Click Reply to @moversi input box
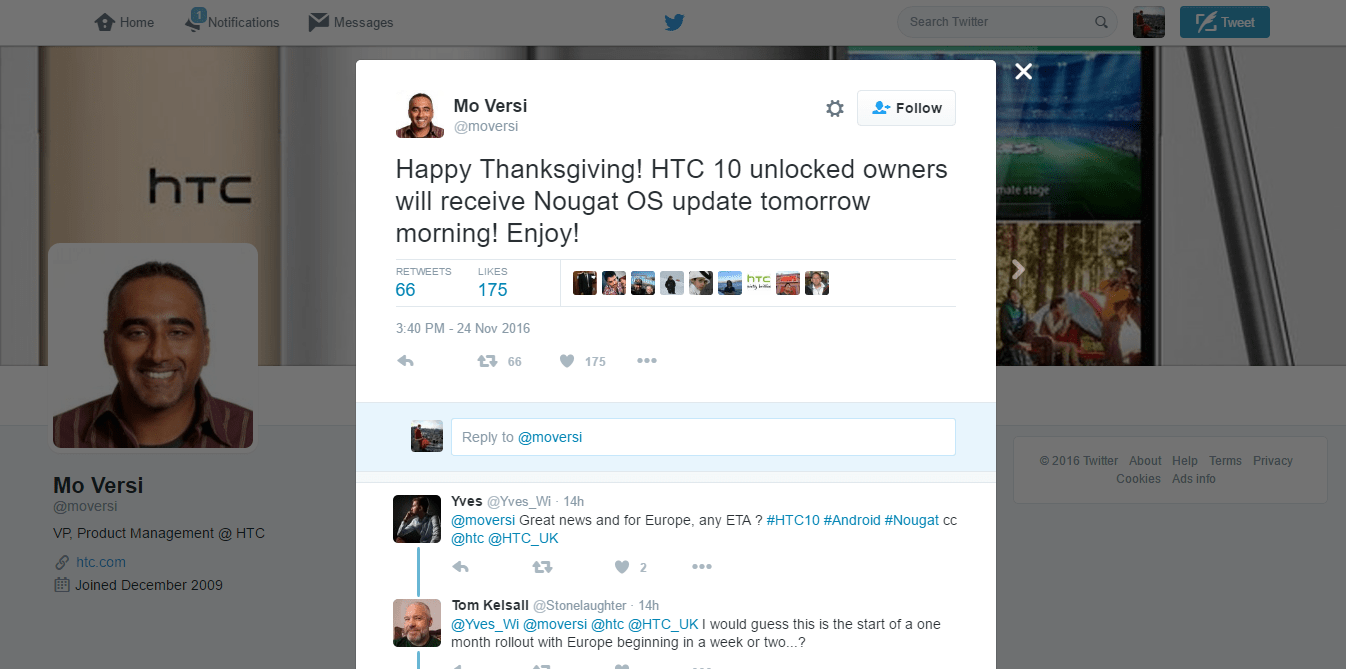 pyautogui.click(x=703, y=437)
